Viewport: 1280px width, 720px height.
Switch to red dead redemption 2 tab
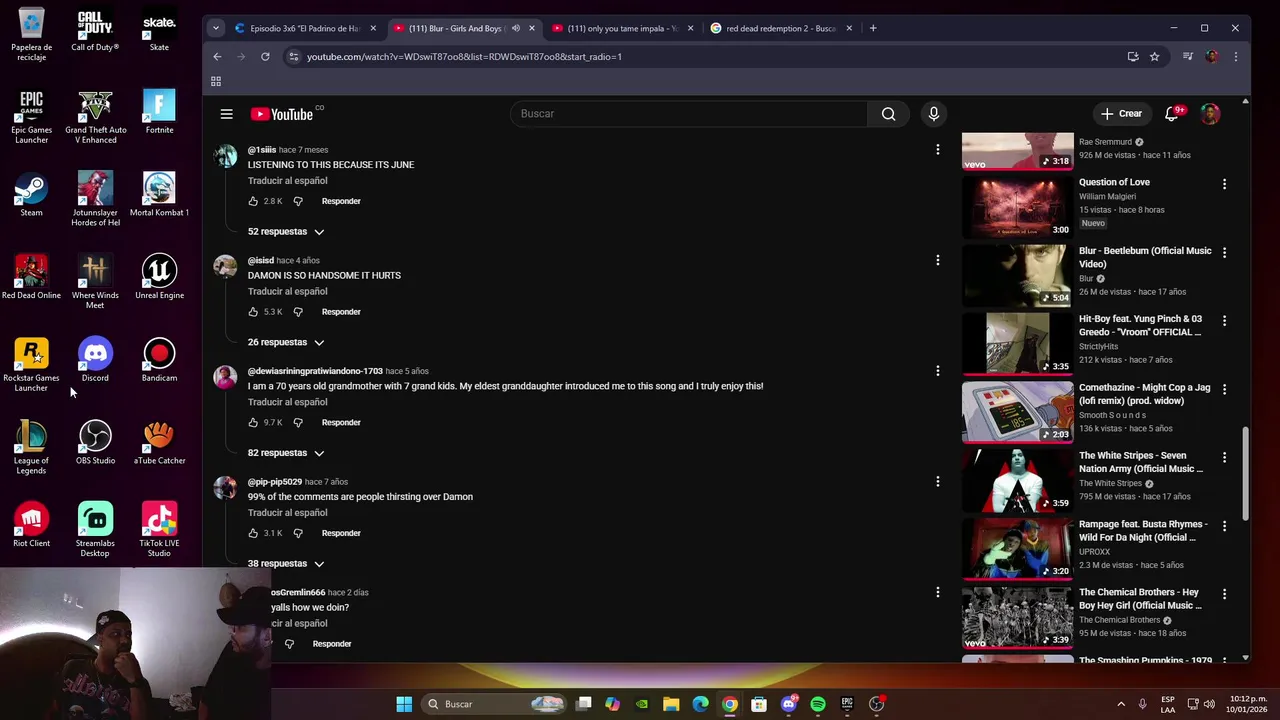[x=781, y=28]
